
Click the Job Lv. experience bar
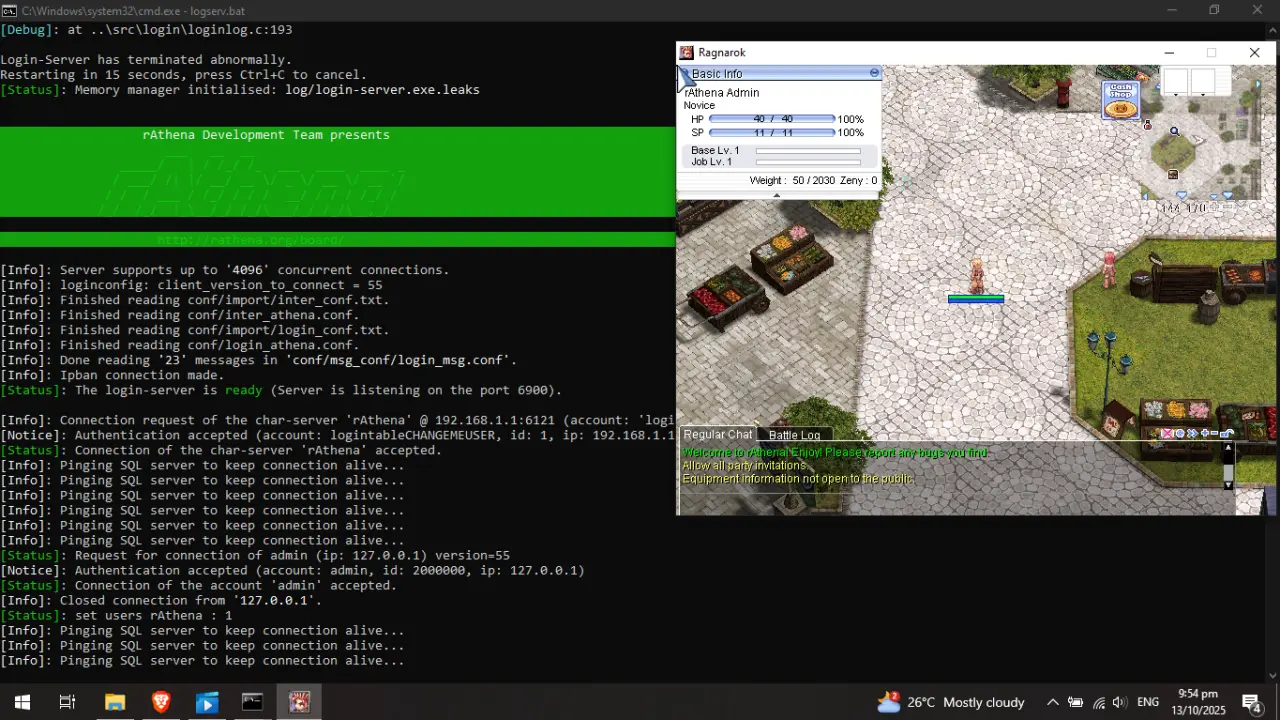point(808,162)
